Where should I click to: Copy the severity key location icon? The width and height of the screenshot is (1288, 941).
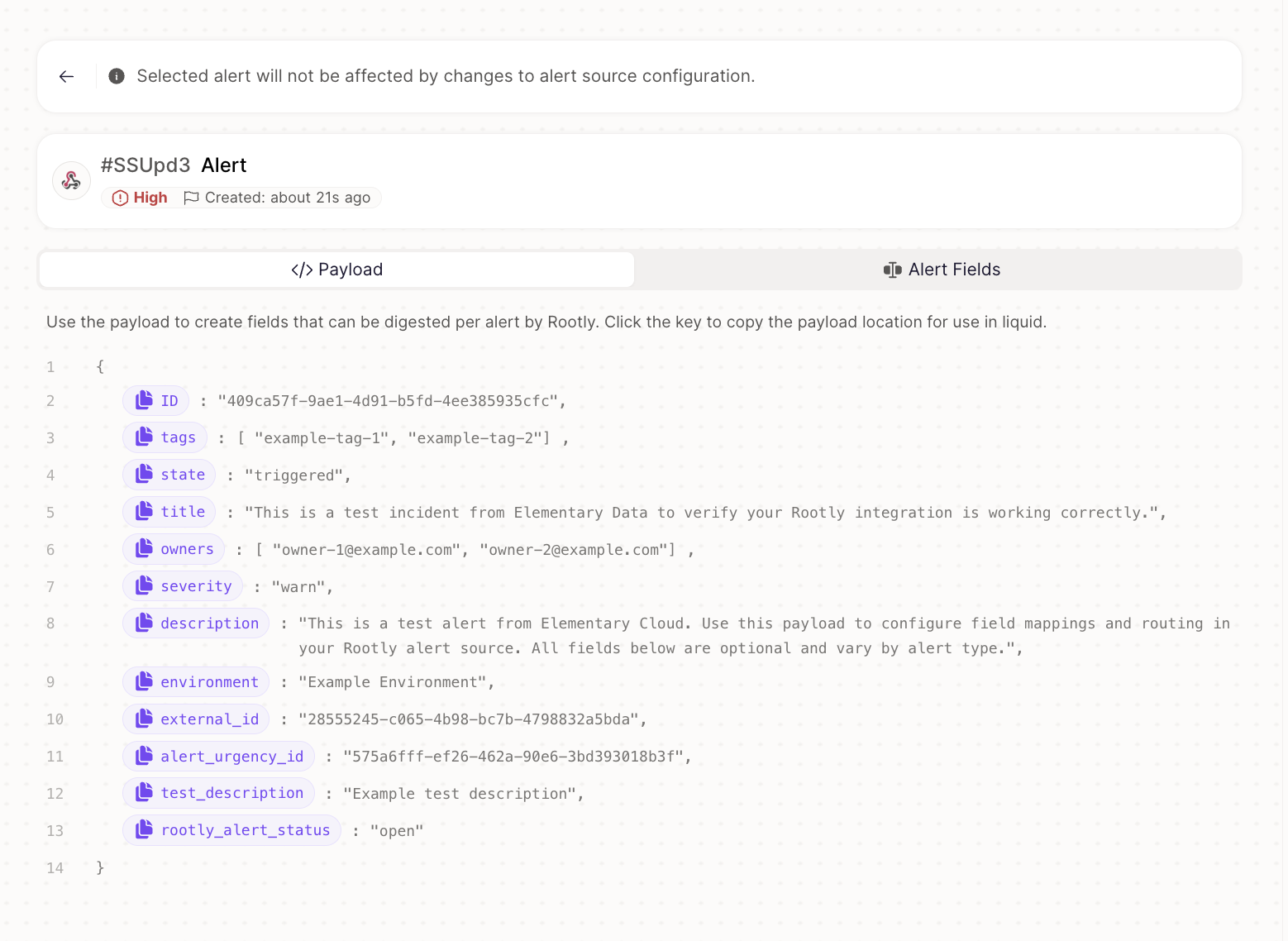145,585
